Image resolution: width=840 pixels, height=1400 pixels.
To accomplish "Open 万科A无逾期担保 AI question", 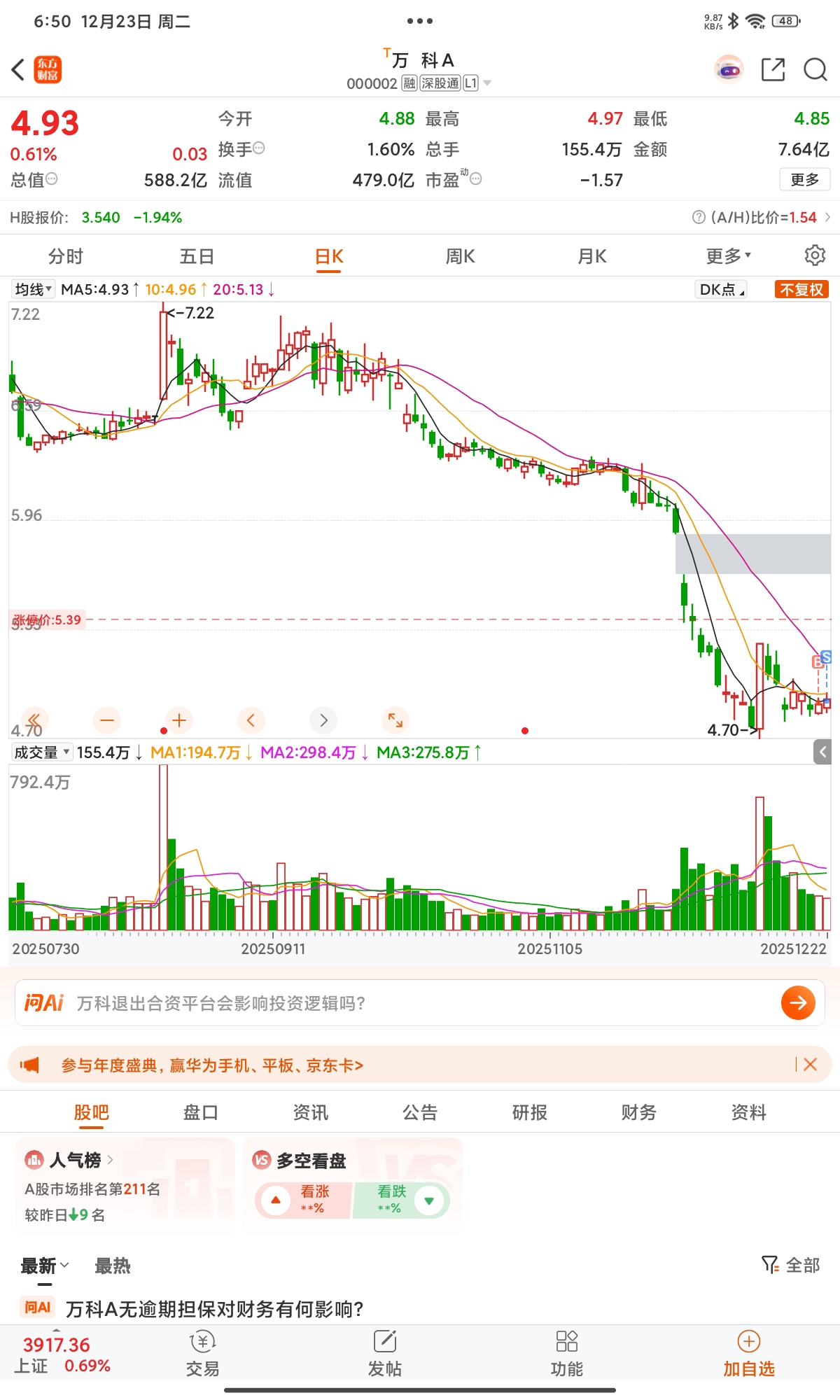I will click(214, 1308).
